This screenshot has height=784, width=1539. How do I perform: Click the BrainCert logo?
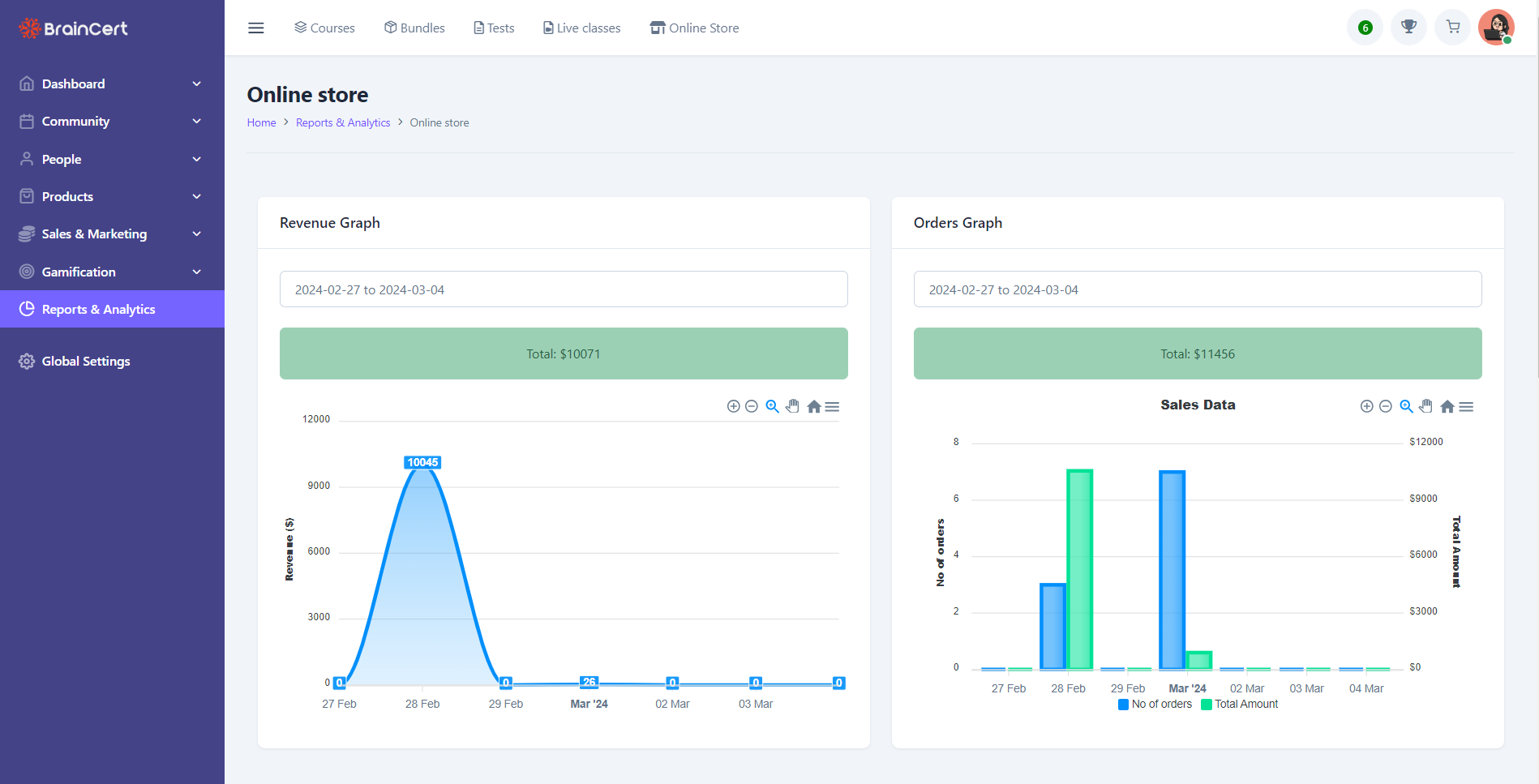(73, 28)
